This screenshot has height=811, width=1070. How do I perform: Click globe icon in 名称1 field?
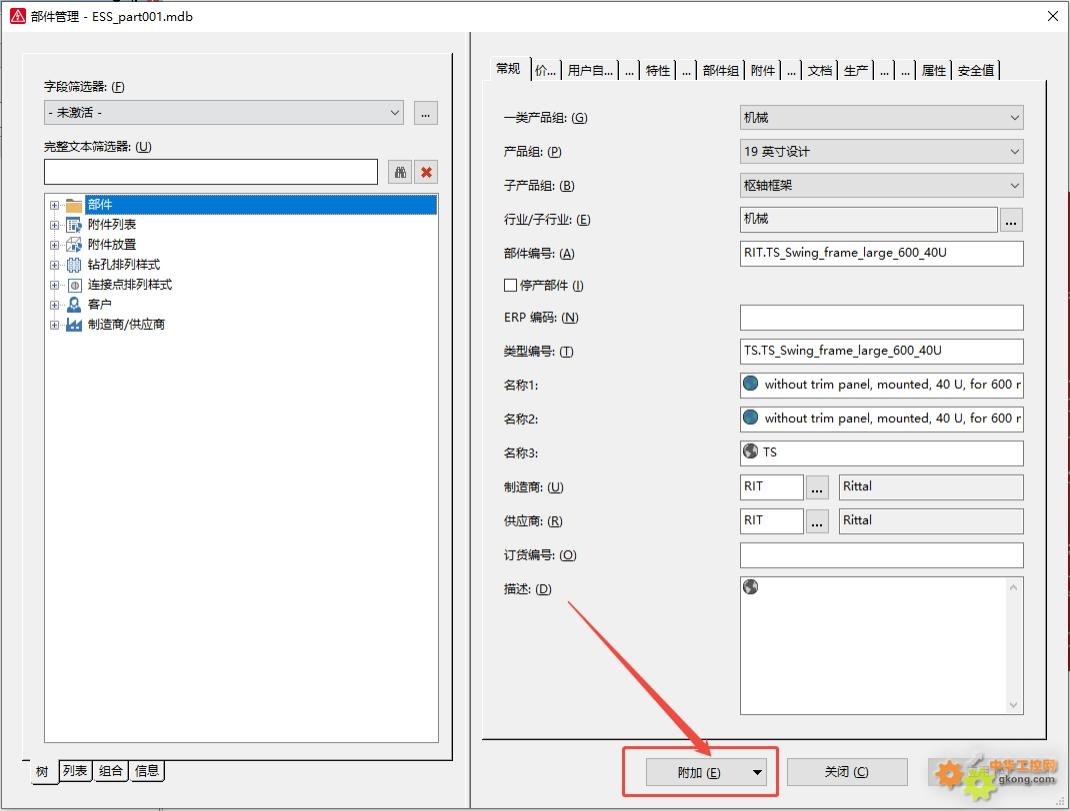(x=751, y=384)
